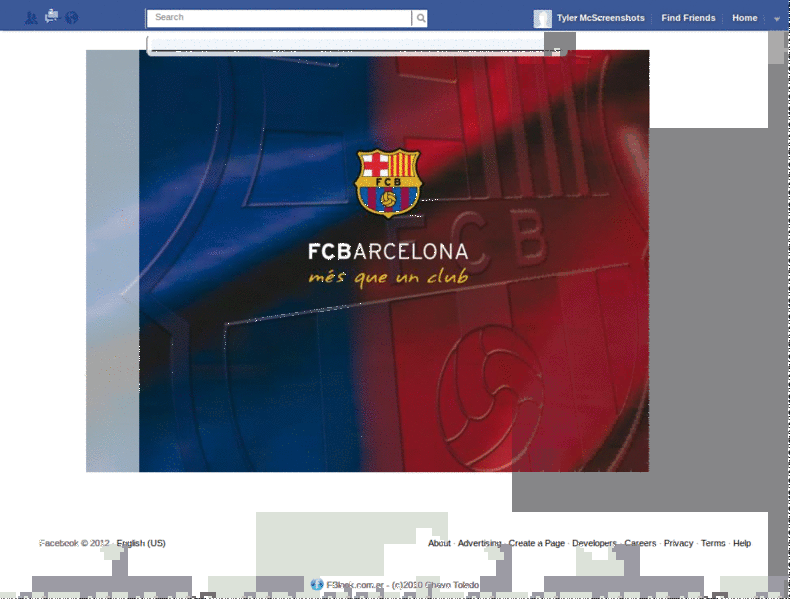Open the Help footer link
This screenshot has height=600, width=800.
742,543
